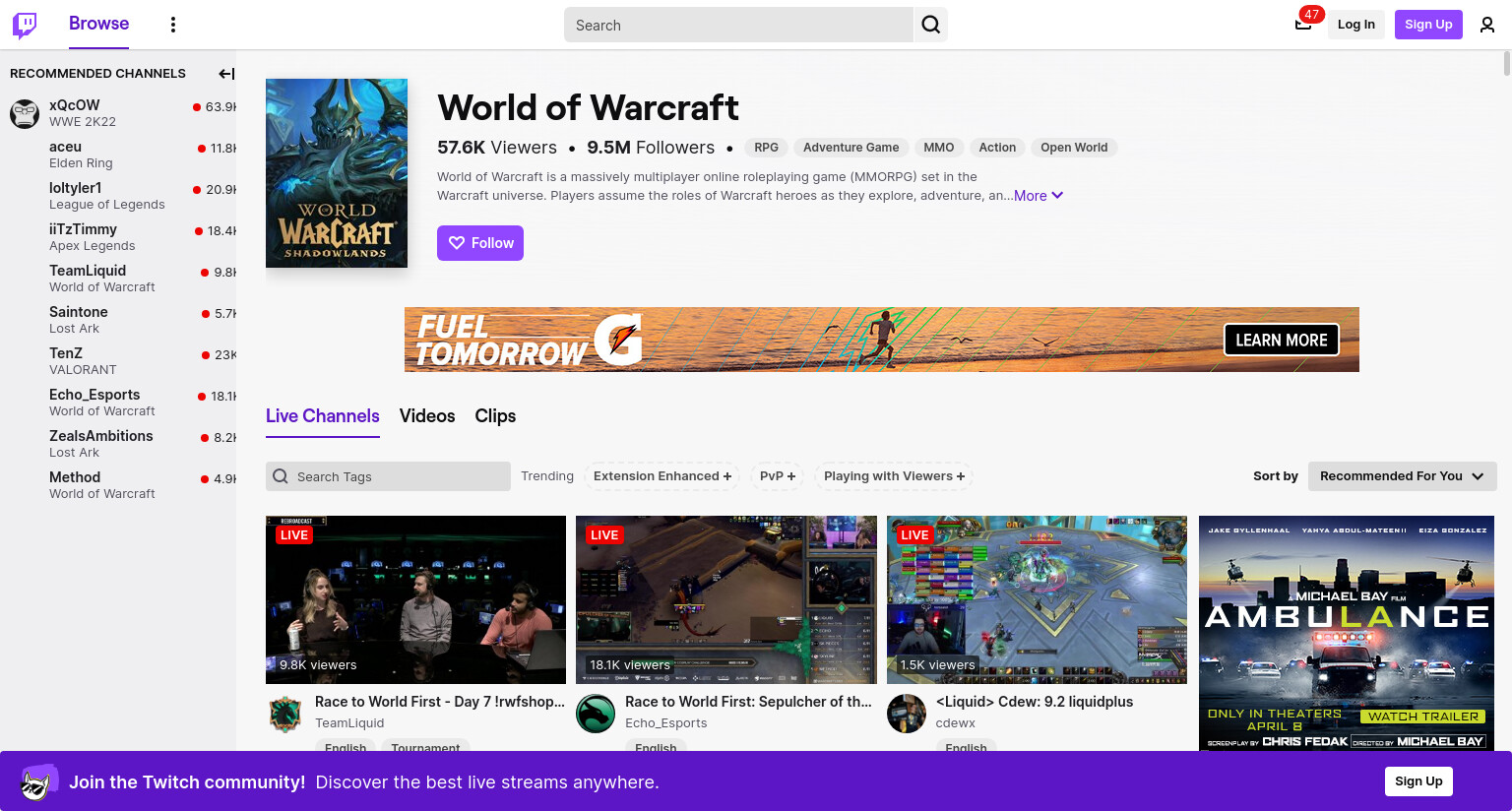1512x811 pixels.
Task: Expand the game description with More
Action: coord(1039,196)
